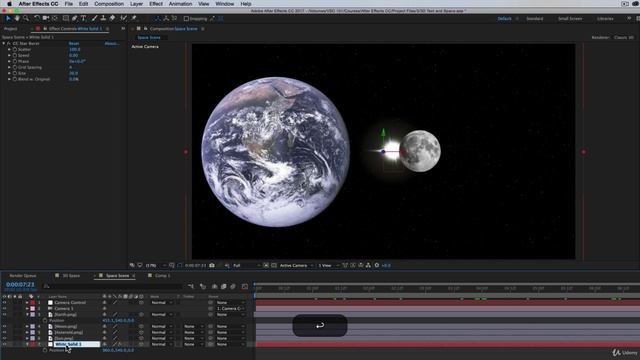Select the Rectangle shape tool
Screen dimensions: 640x360
[x=65, y=18]
